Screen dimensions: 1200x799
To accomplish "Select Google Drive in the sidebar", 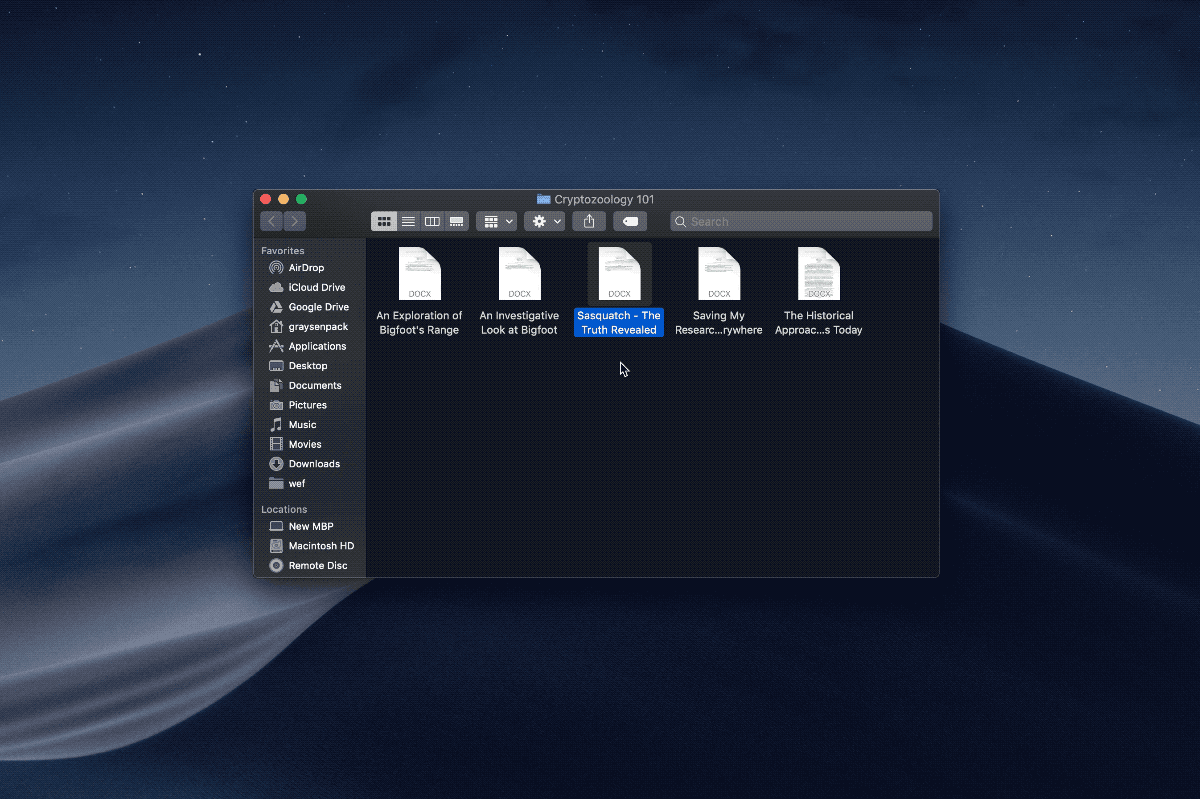I will [318, 307].
